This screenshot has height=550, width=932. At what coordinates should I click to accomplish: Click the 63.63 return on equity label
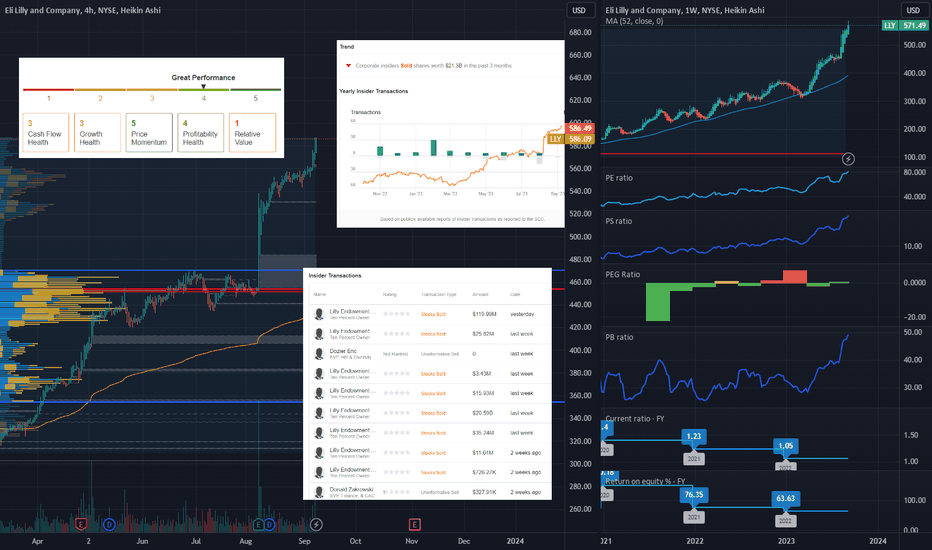[x=786, y=498]
